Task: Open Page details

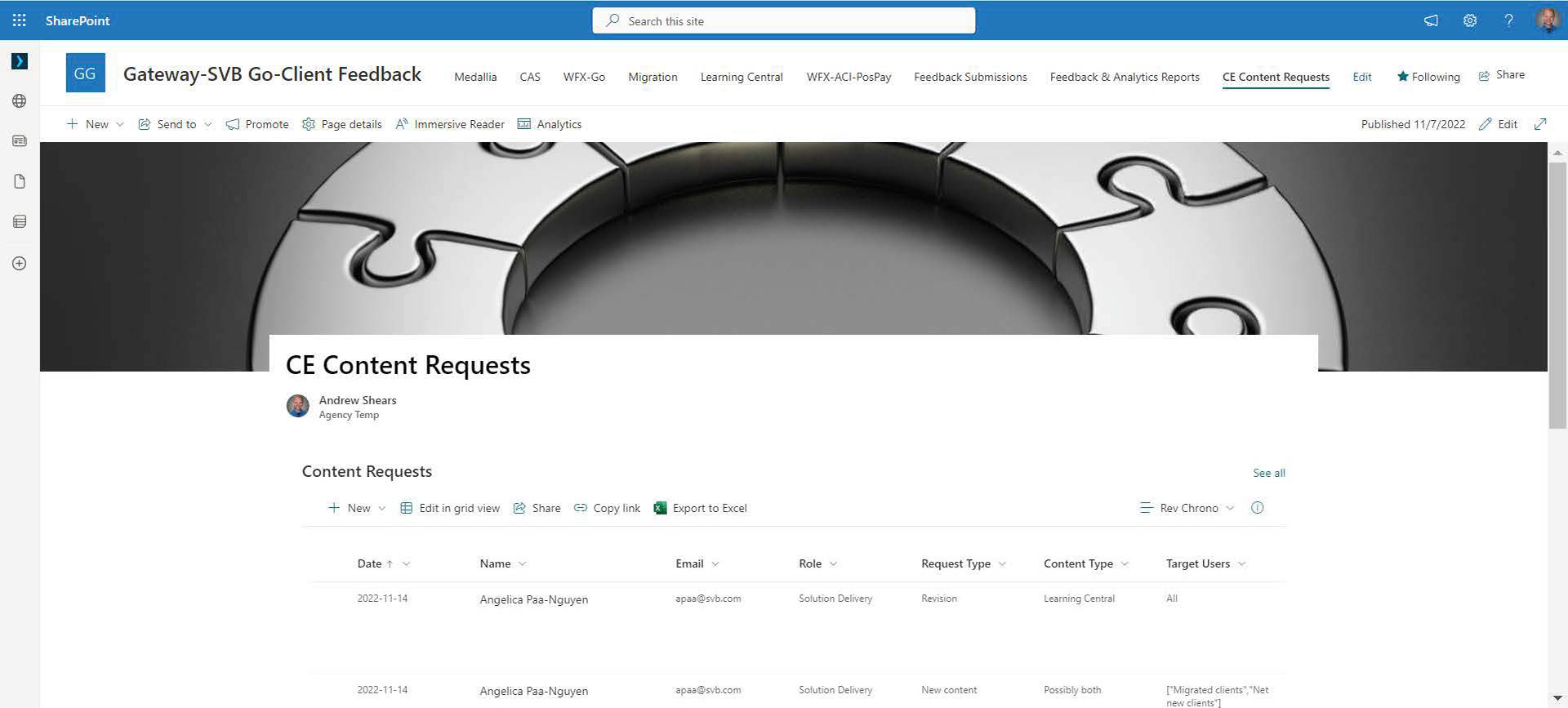Action: [342, 124]
